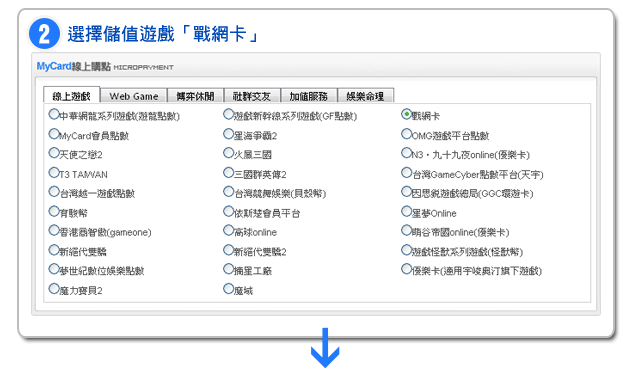Image resolution: width=635 pixels, height=368 pixels.
Task: Select the 新絕代雙驕2 radio button
Action: click(x=228, y=250)
